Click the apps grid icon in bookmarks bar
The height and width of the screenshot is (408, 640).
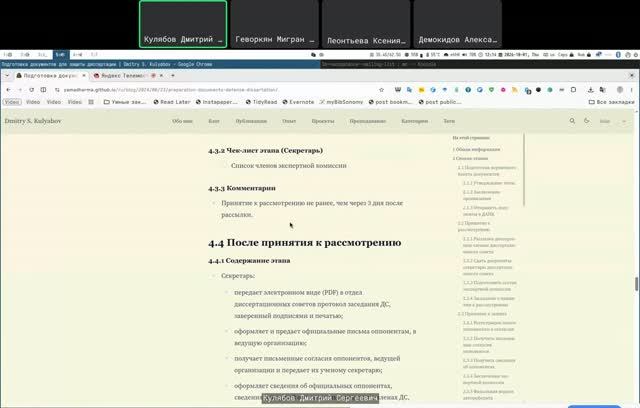[x=91, y=102]
